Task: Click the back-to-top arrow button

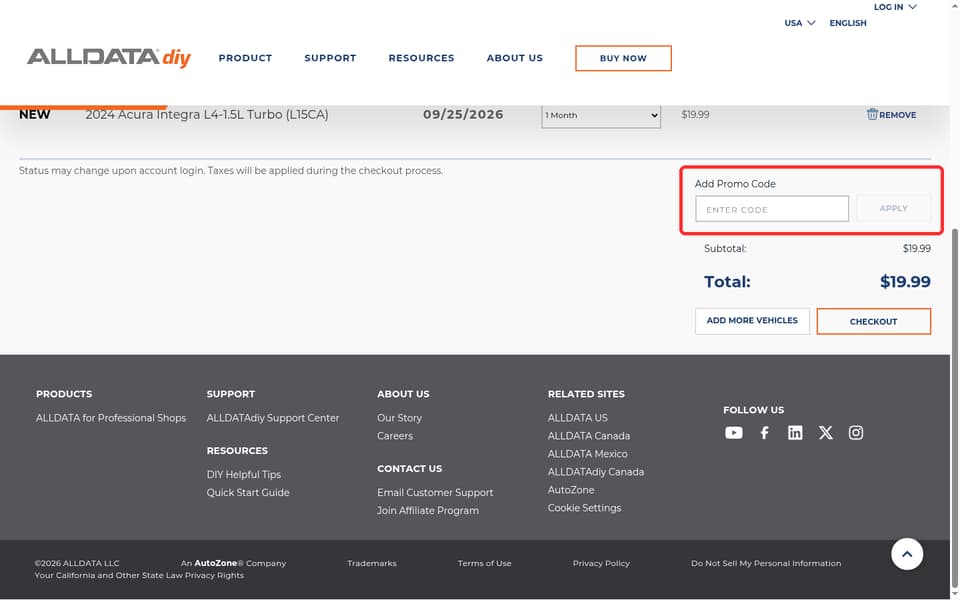Action: tap(907, 554)
